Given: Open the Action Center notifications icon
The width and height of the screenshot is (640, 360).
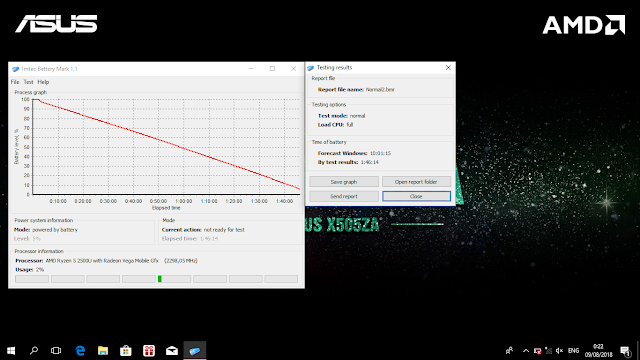Looking at the screenshot, I should (x=625, y=351).
